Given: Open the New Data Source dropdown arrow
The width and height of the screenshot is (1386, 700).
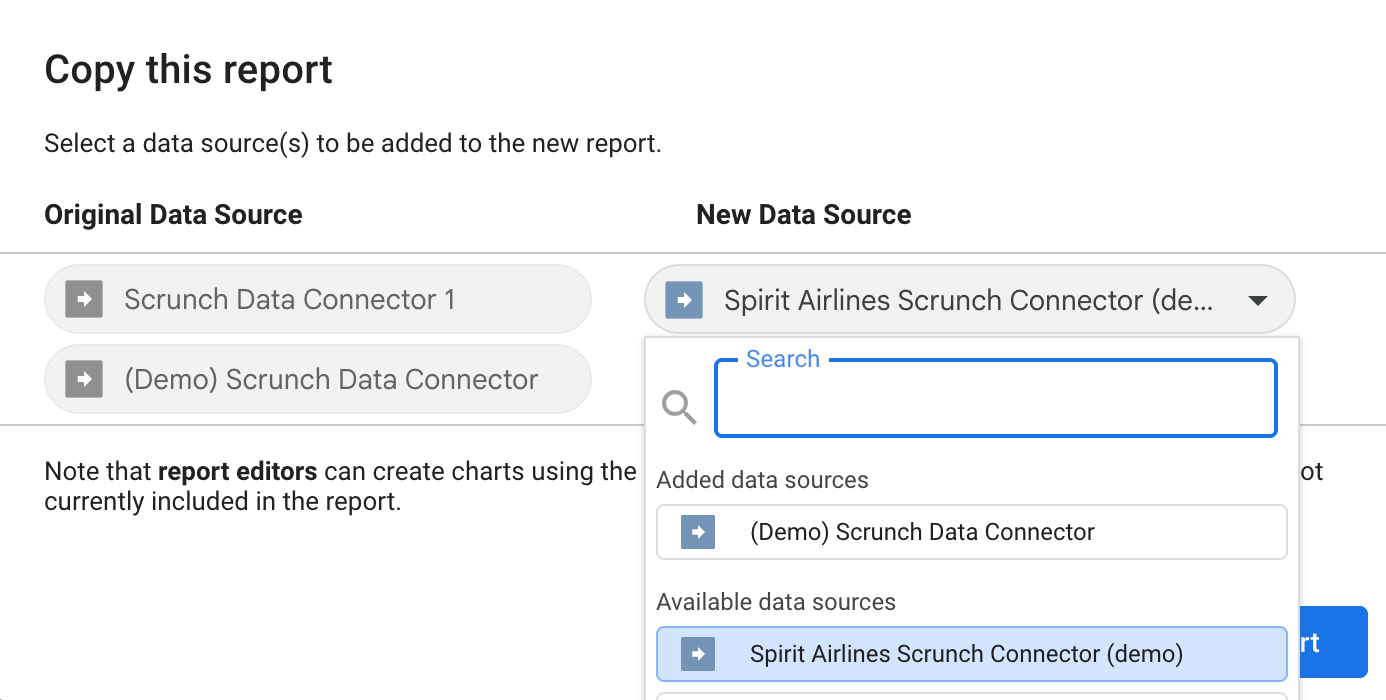Looking at the screenshot, I should (1258, 300).
